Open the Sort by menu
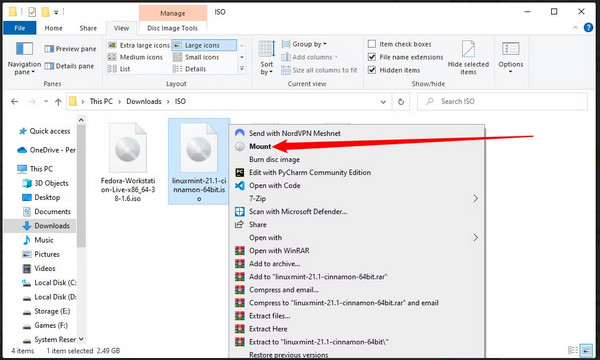Screen dimensions: 600x360 point(267,58)
